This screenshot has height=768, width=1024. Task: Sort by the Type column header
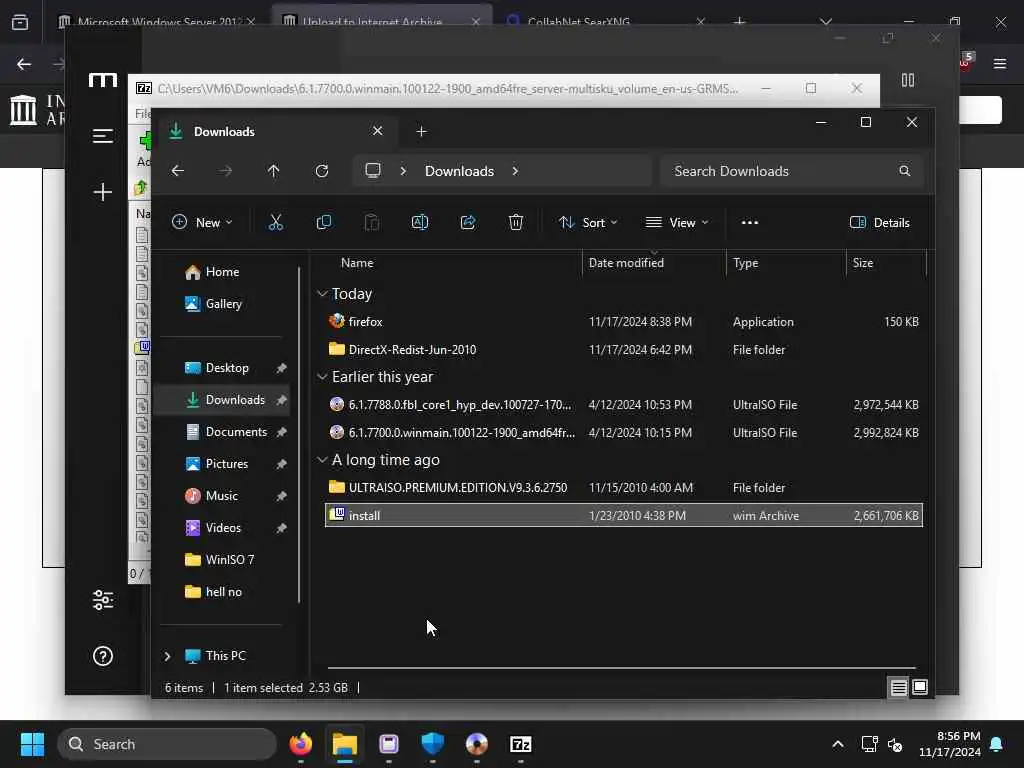point(786,263)
